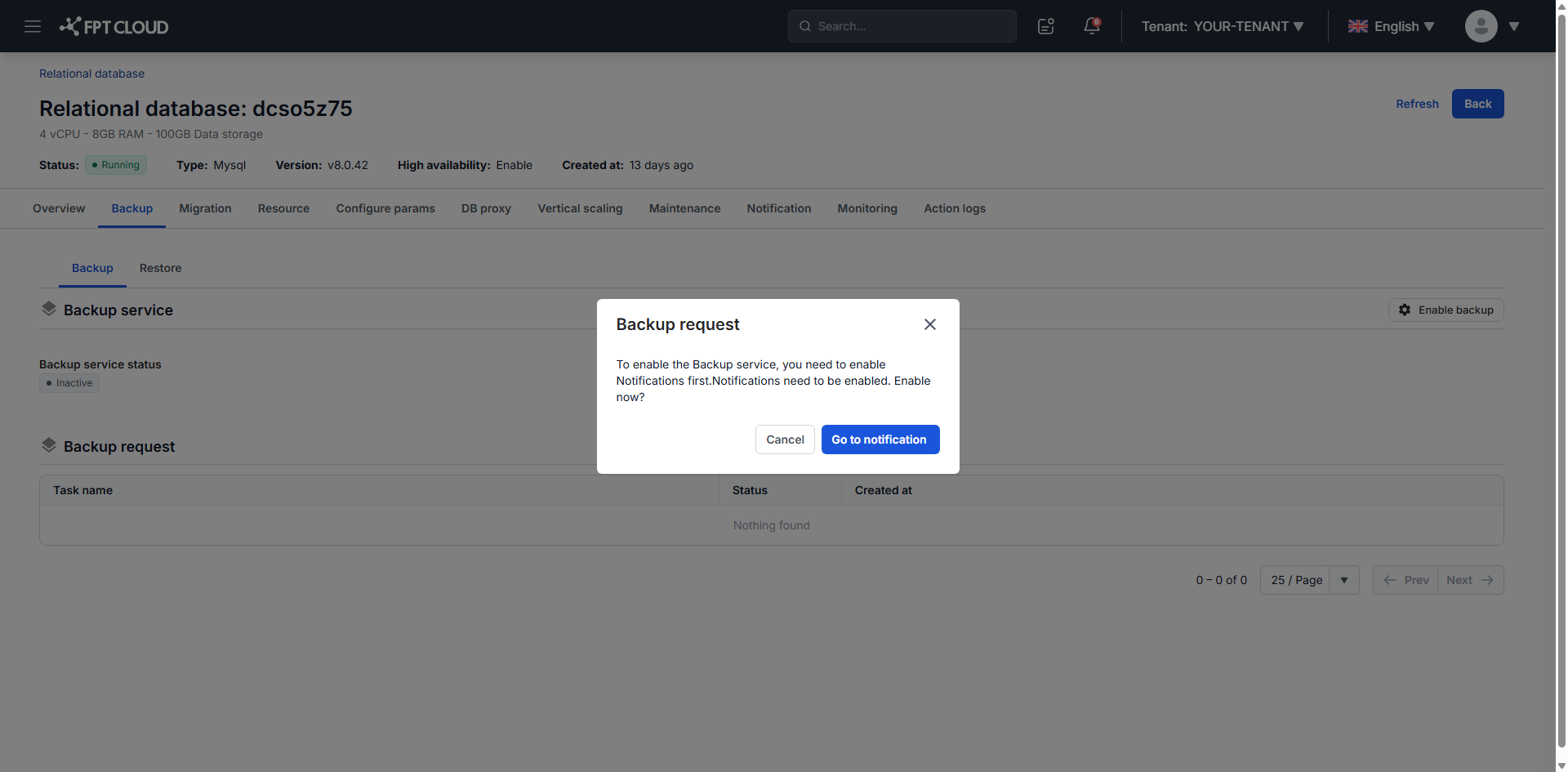Focus the Search input field

(902, 26)
